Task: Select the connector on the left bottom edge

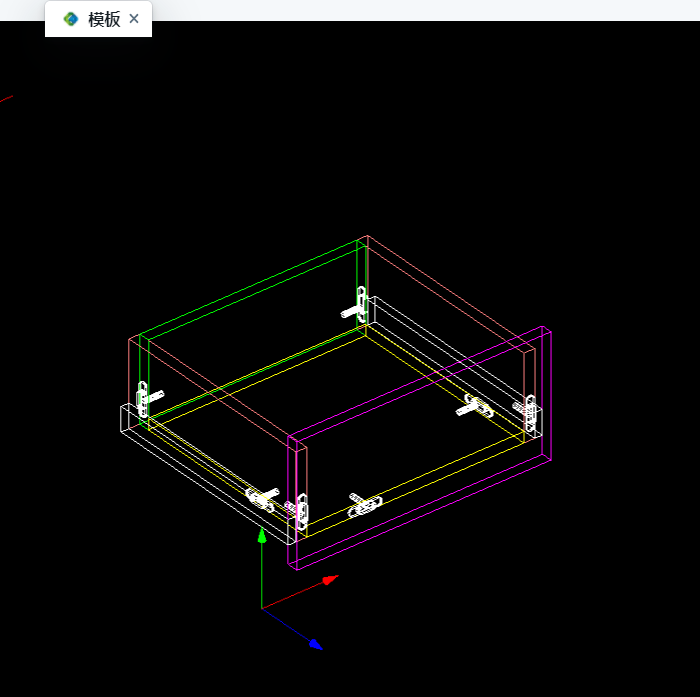Action: pyautogui.click(x=262, y=497)
